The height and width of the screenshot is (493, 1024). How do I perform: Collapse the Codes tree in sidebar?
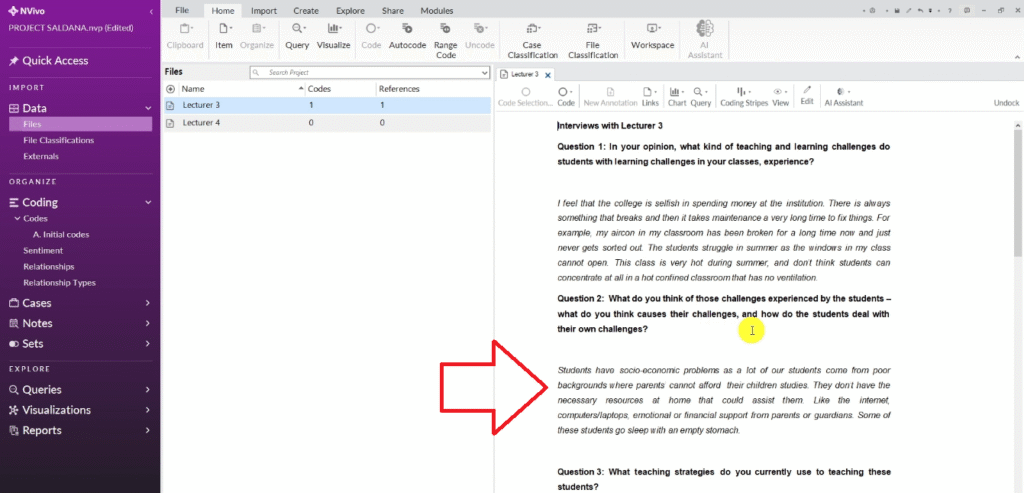16,219
